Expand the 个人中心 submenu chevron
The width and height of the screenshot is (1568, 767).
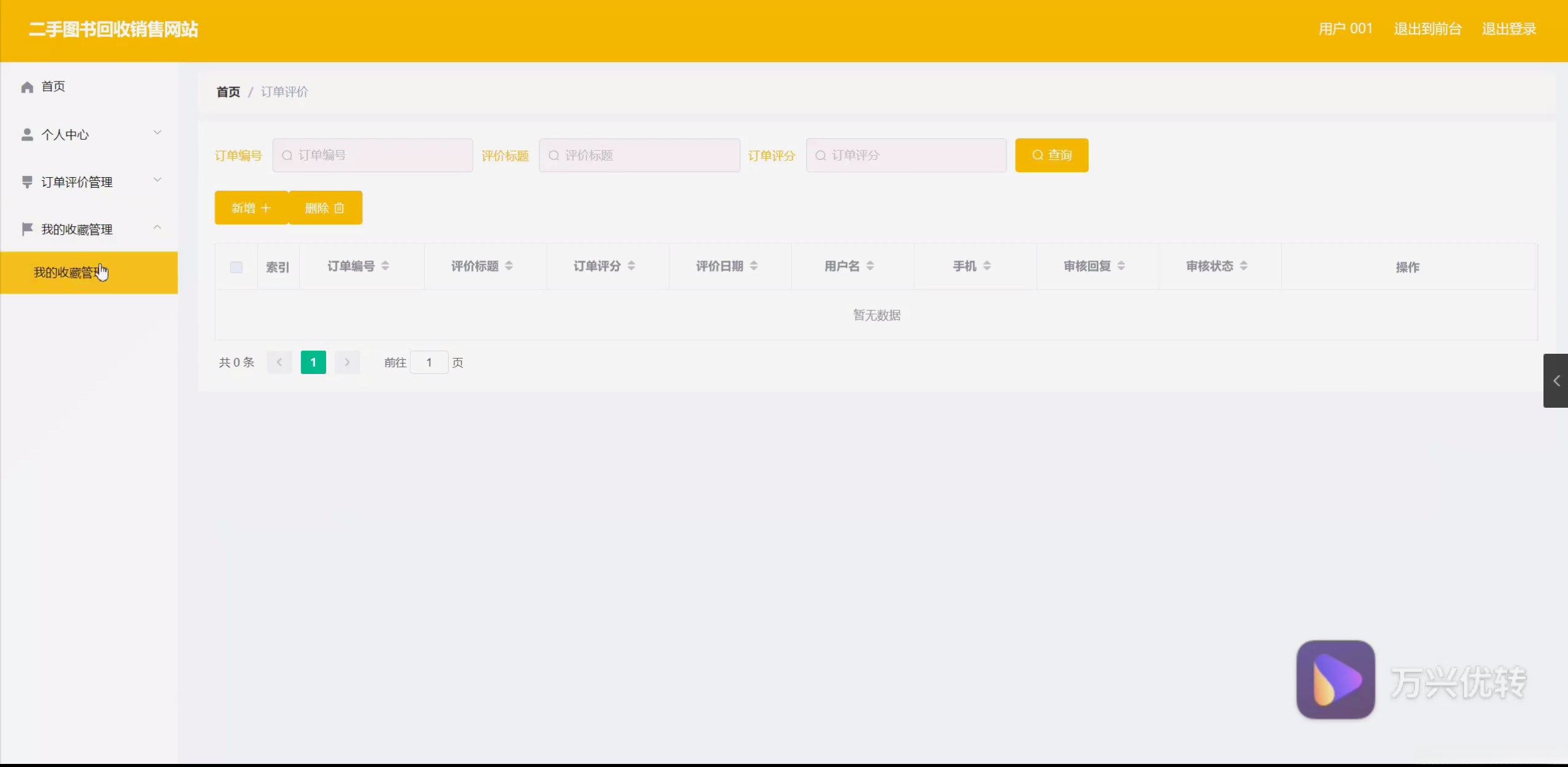pos(158,132)
